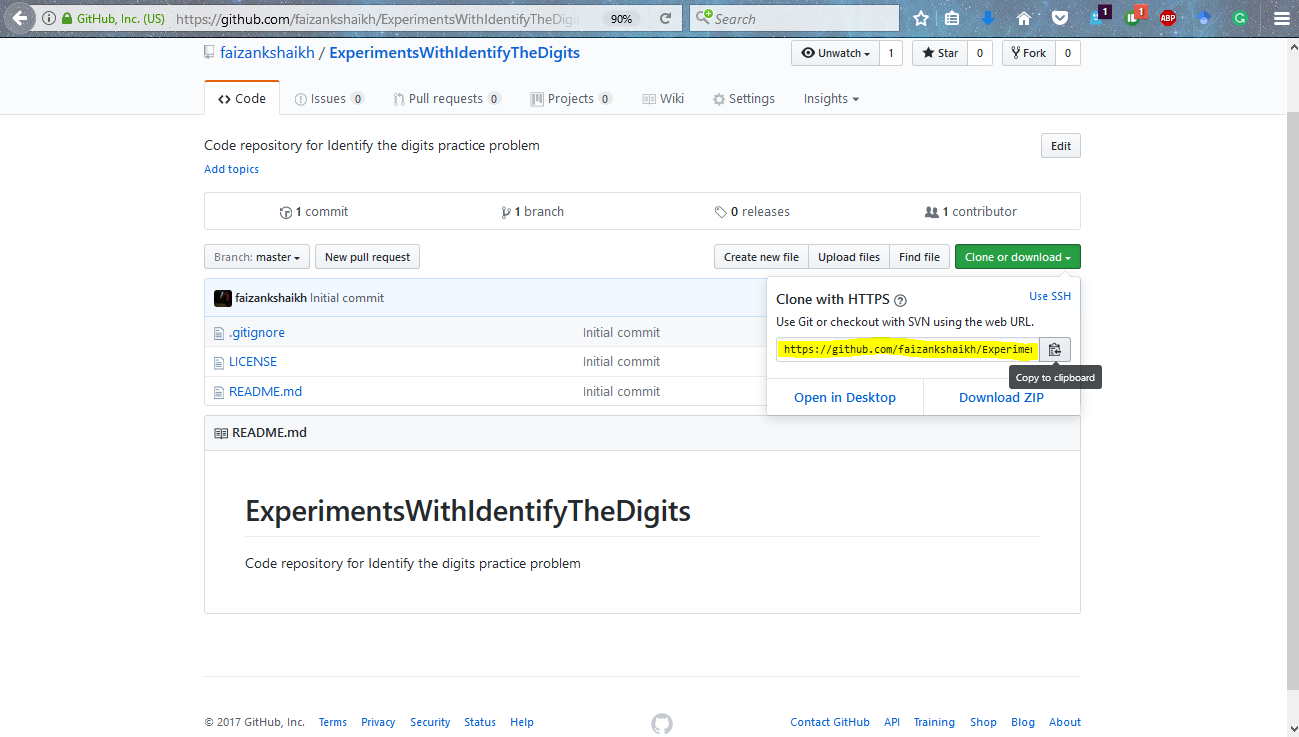Image resolution: width=1299 pixels, height=737 pixels.
Task: Open the hamburger browser menu
Action: coord(1281,18)
